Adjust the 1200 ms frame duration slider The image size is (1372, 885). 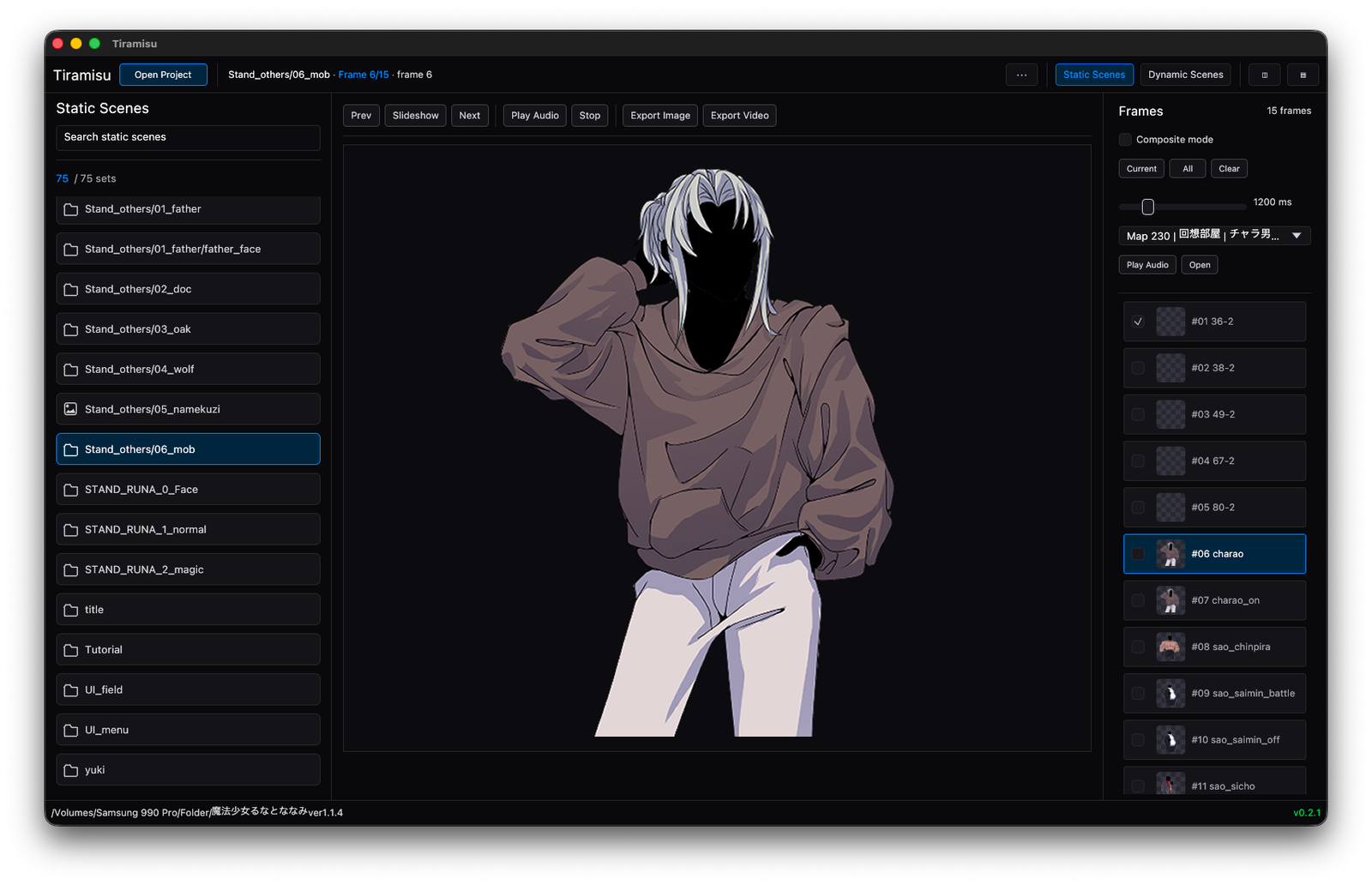tap(1147, 206)
